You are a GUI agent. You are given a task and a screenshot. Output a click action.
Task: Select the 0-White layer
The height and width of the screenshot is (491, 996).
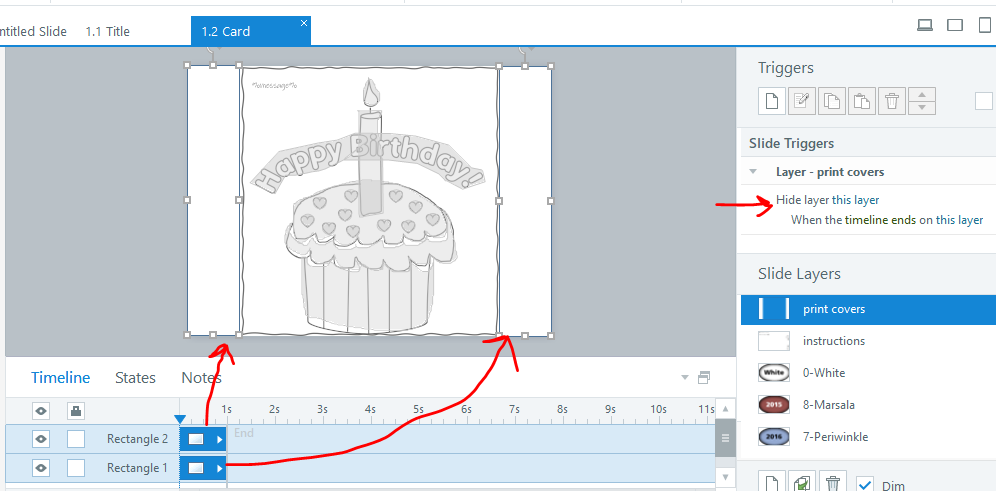[x=868, y=373]
